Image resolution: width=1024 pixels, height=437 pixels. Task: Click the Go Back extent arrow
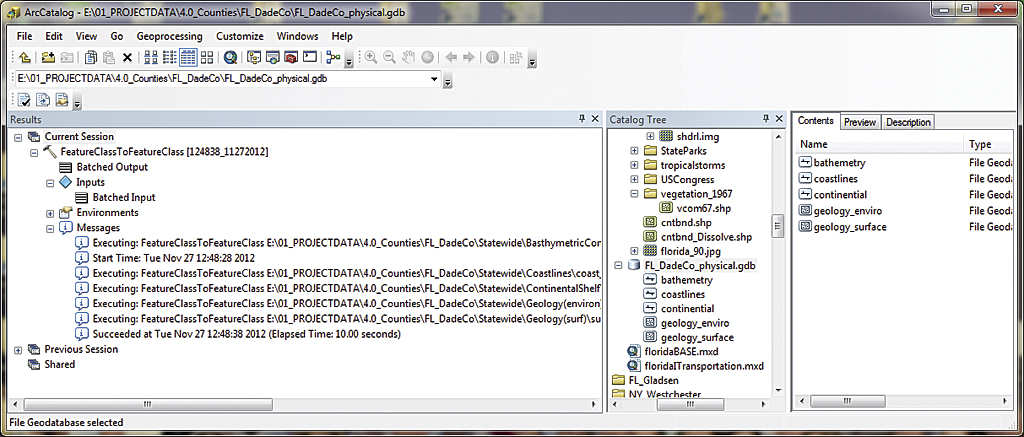pos(451,57)
